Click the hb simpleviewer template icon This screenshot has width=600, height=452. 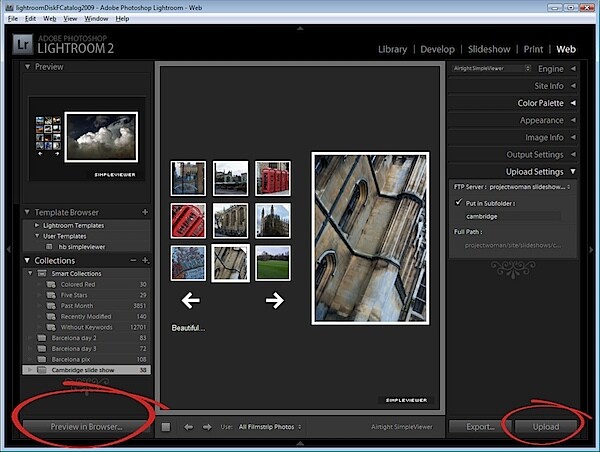point(49,246)
